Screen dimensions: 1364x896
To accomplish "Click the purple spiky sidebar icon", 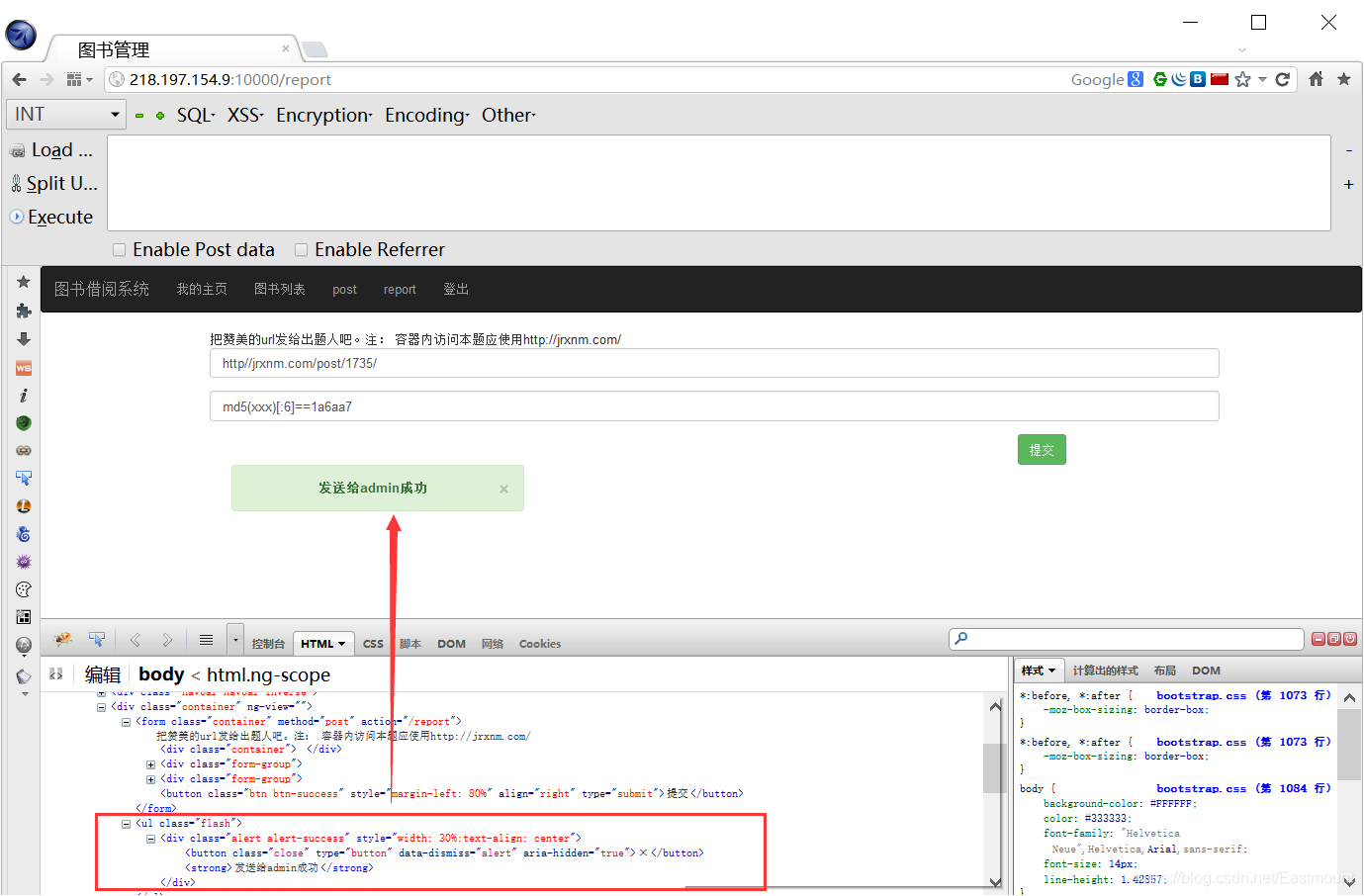I will tap(24, 562).
